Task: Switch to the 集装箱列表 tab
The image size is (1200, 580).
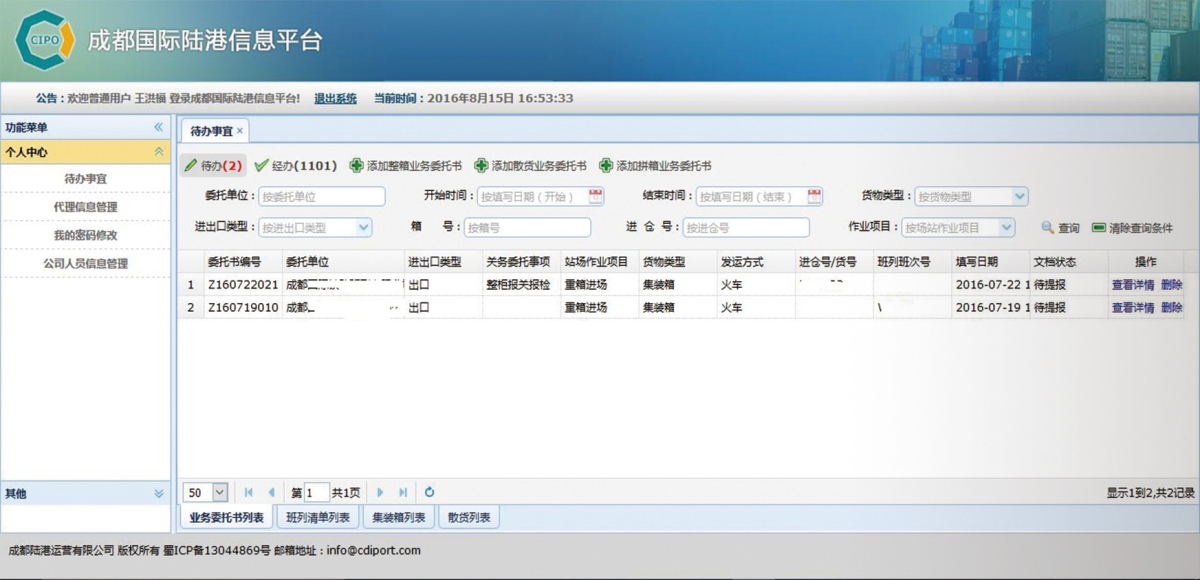Action: pyautogui.click(x=398, y=517)
